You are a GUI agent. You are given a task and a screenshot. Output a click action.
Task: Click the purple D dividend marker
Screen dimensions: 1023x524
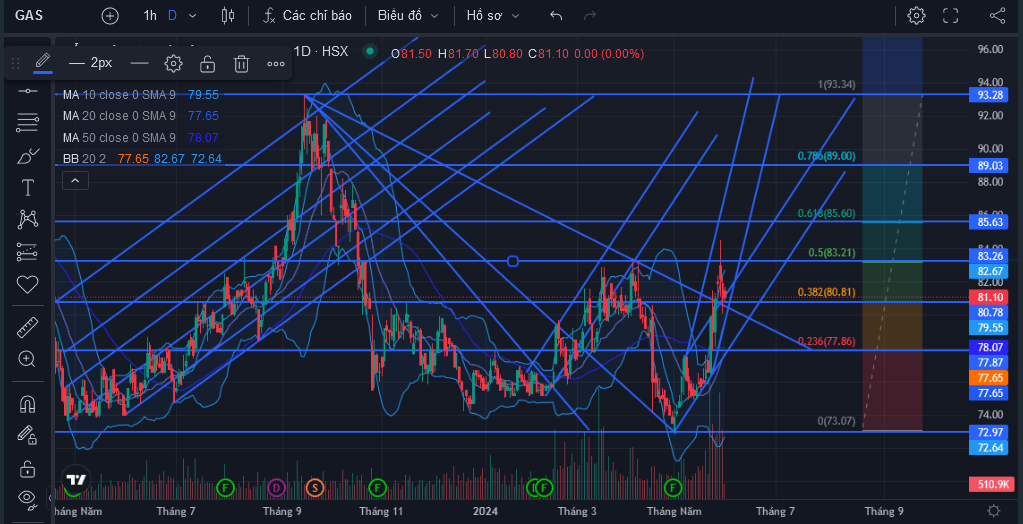[276, 487]
